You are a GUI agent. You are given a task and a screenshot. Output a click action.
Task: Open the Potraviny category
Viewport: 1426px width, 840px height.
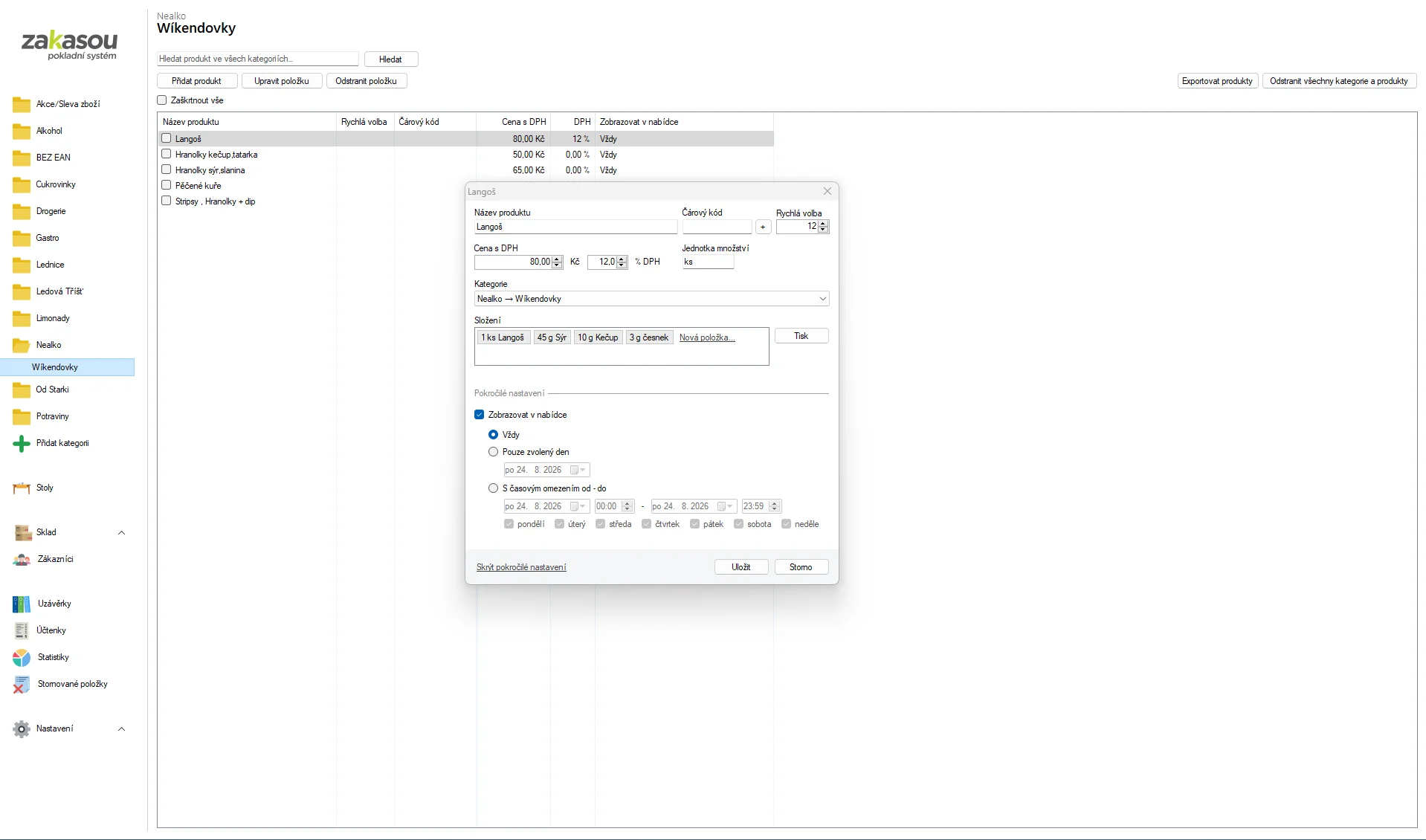[52, 416]
